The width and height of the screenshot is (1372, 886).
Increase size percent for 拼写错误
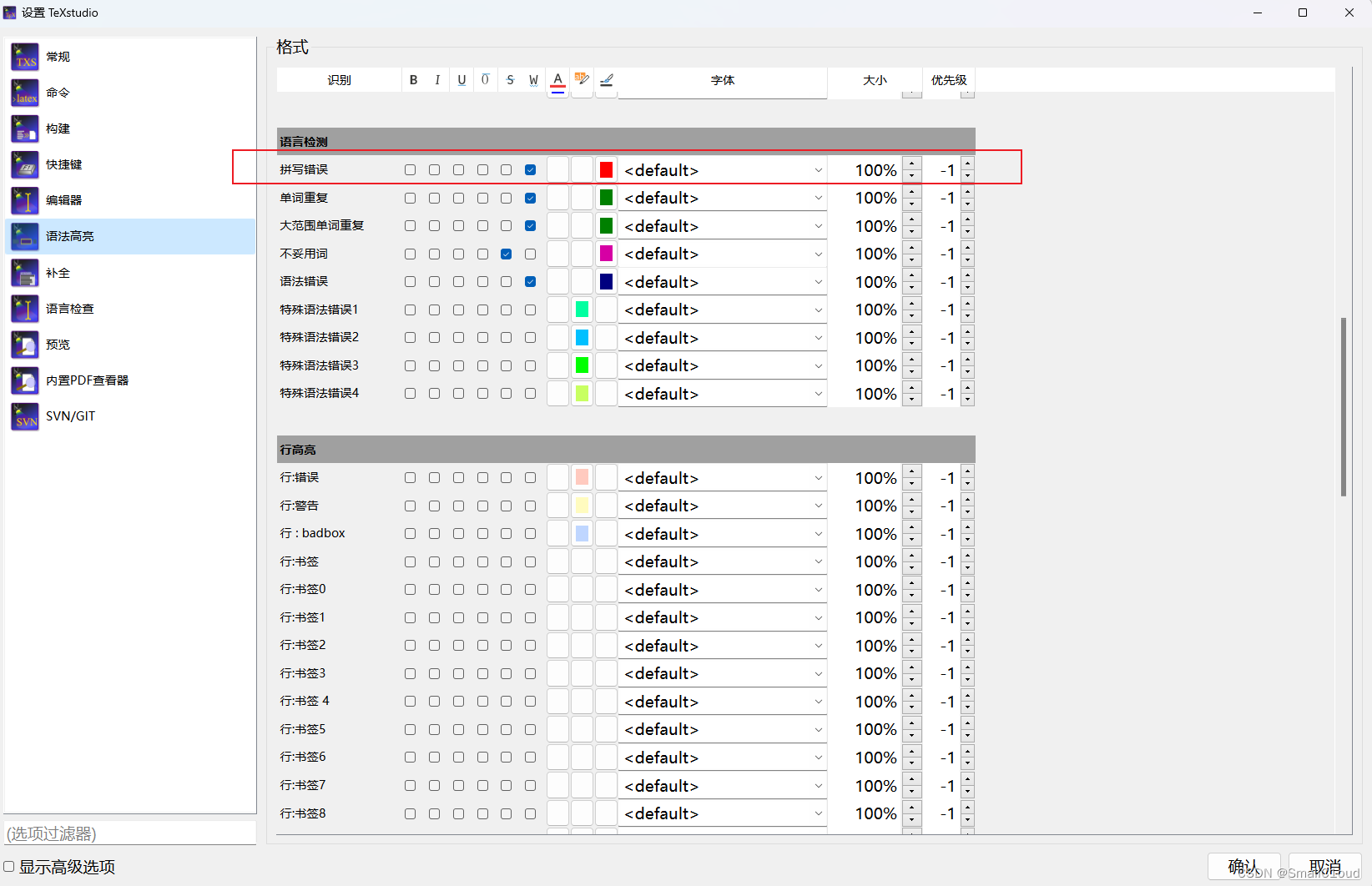(x=912, y=164)
